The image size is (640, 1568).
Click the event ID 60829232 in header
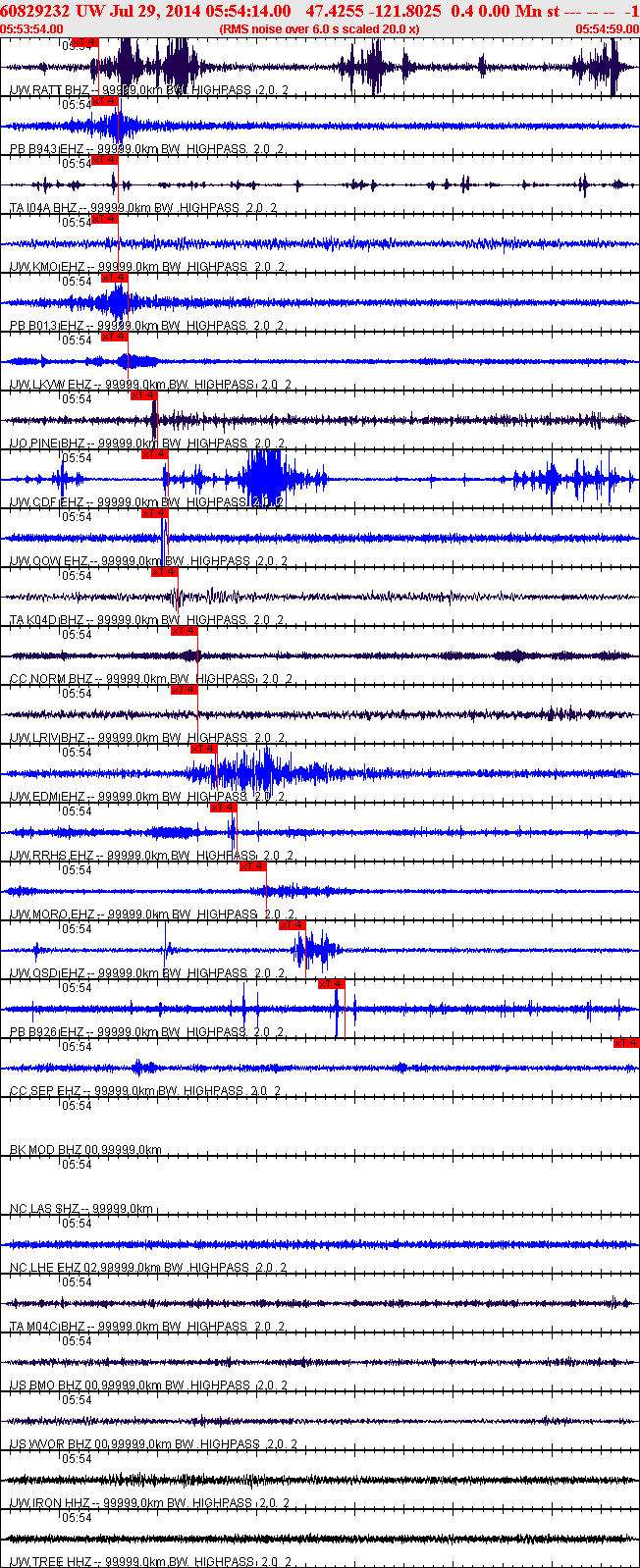coord(36,10)
